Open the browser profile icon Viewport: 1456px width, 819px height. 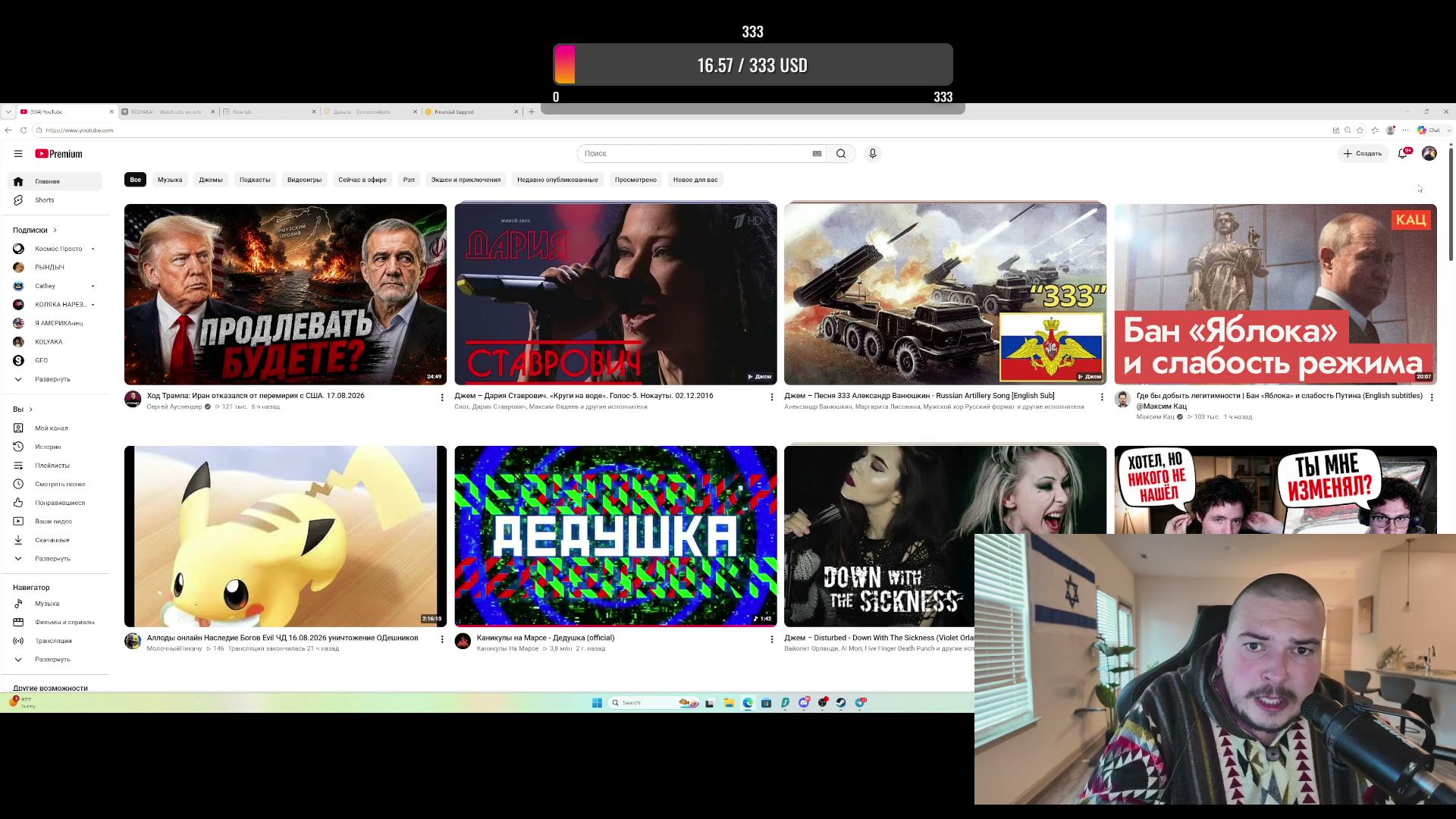click(1390, 130)
